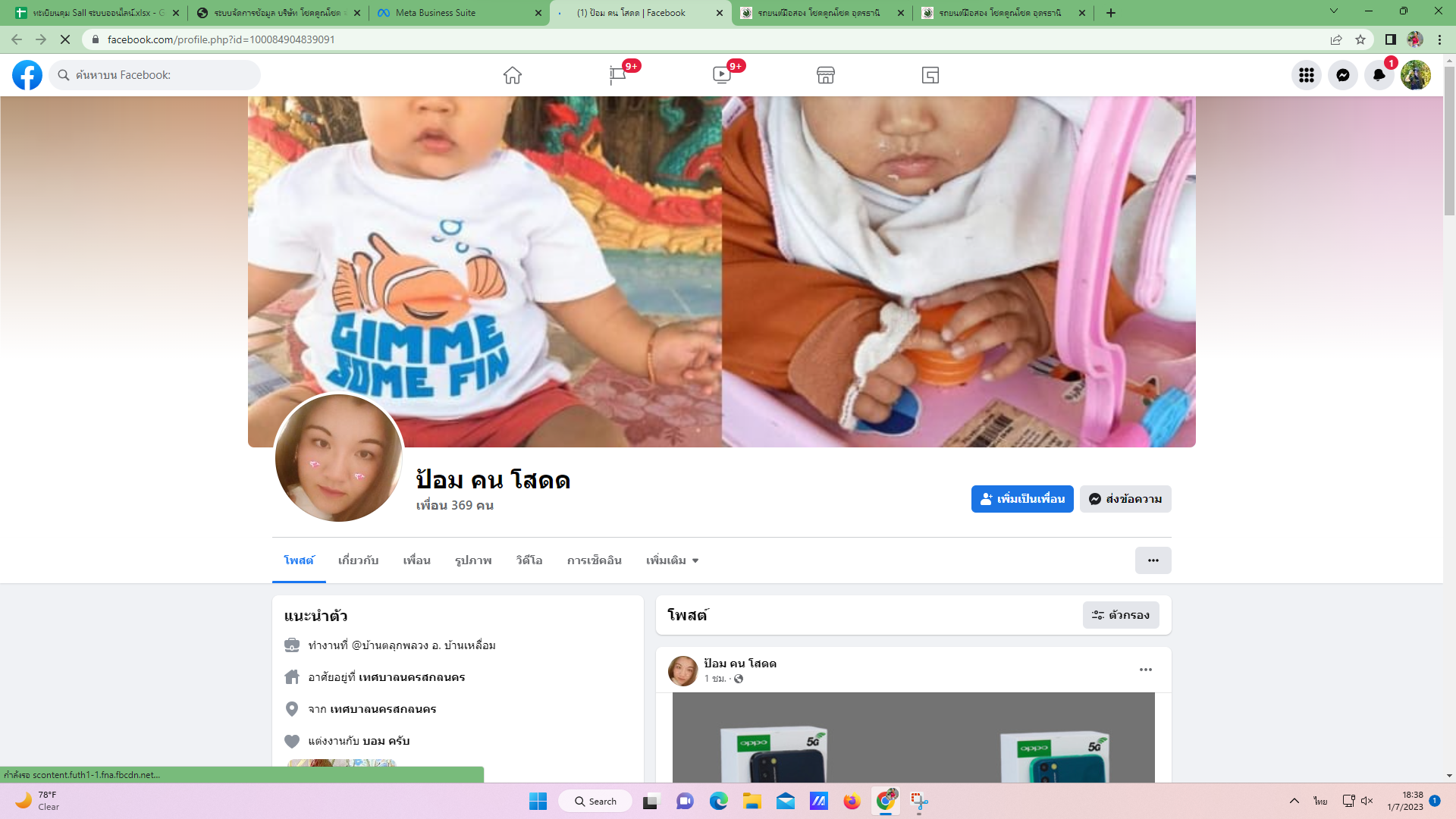1456x819 pixels.
Task: Open the post's three-dots menu
Action: (1145, 670)
